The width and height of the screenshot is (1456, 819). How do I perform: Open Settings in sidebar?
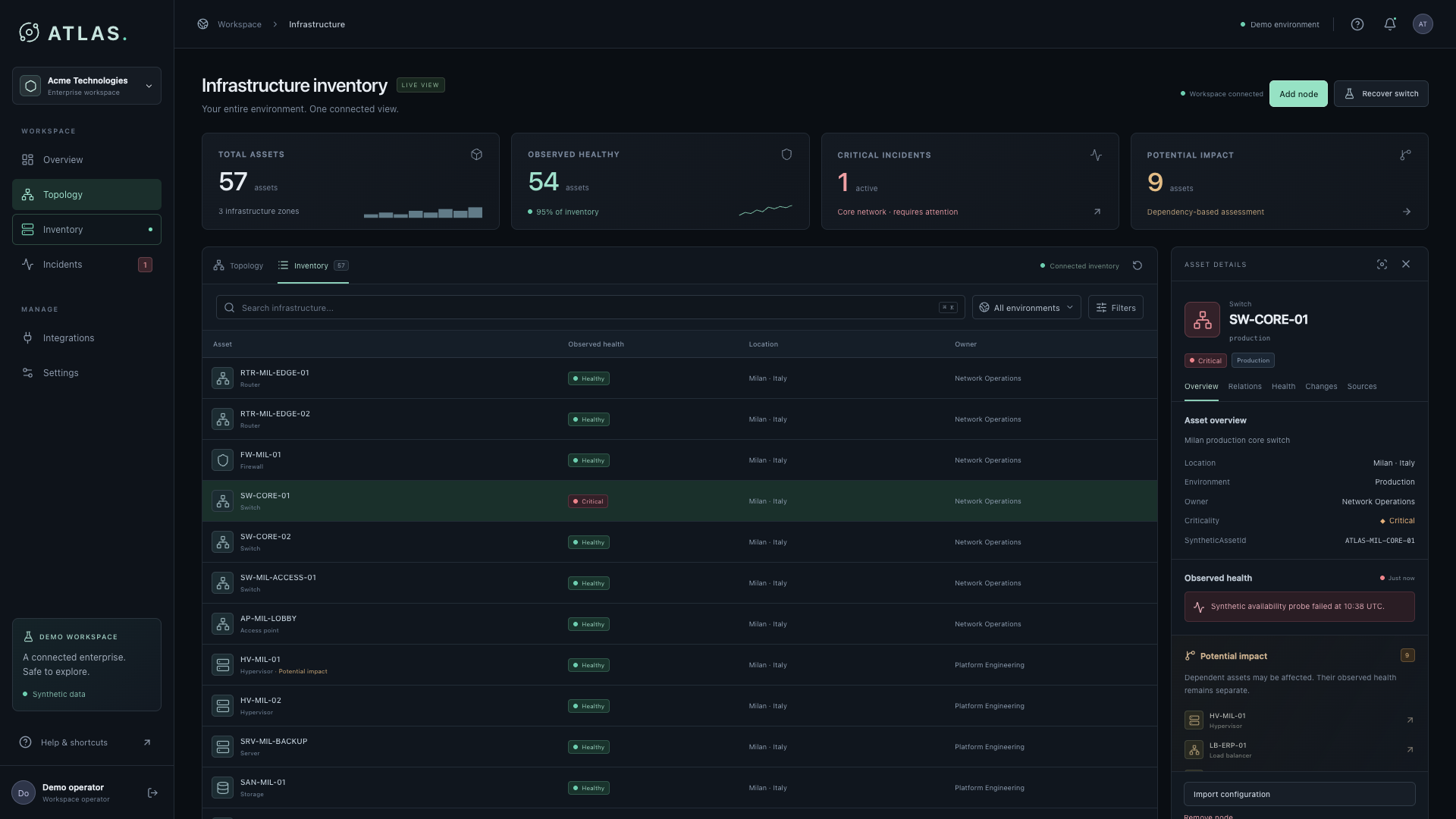[x=86, y=373]
